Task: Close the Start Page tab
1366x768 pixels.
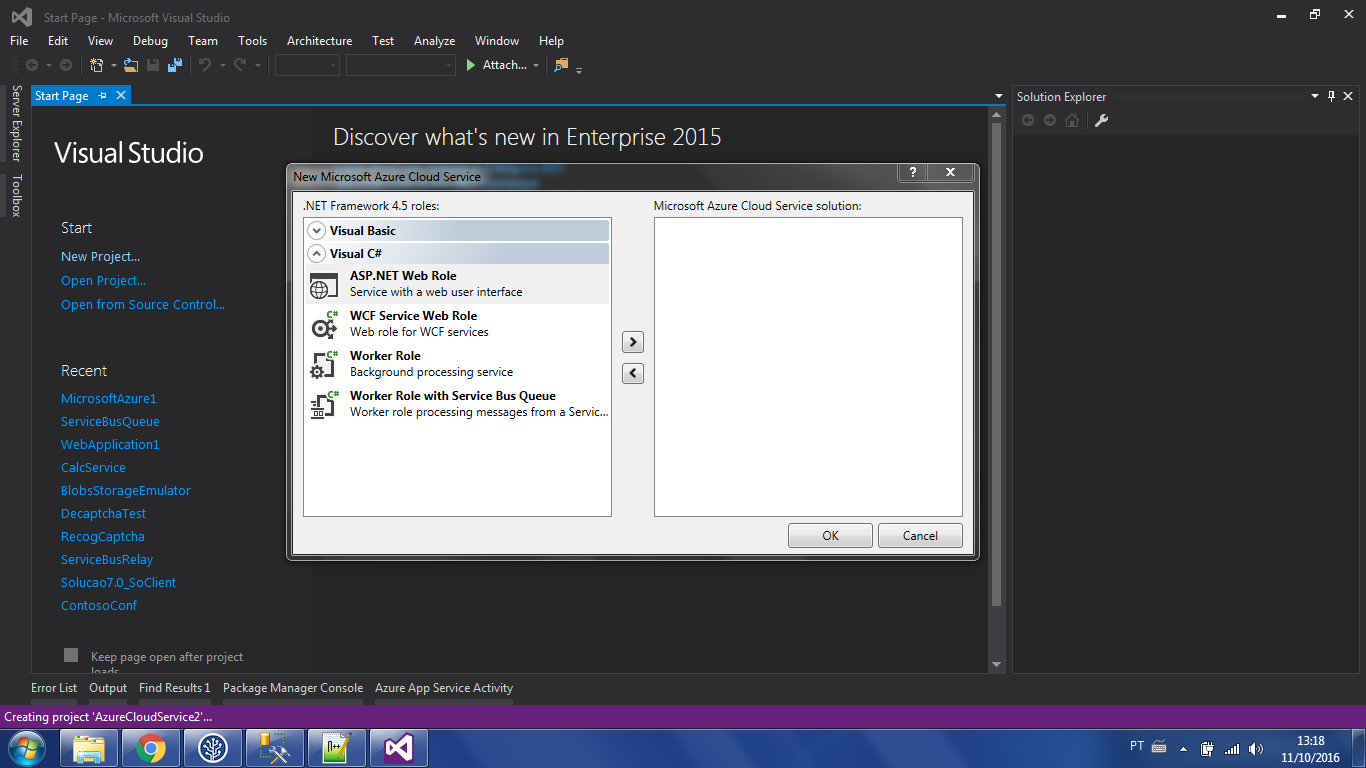Action: click(x=120, y=96)
